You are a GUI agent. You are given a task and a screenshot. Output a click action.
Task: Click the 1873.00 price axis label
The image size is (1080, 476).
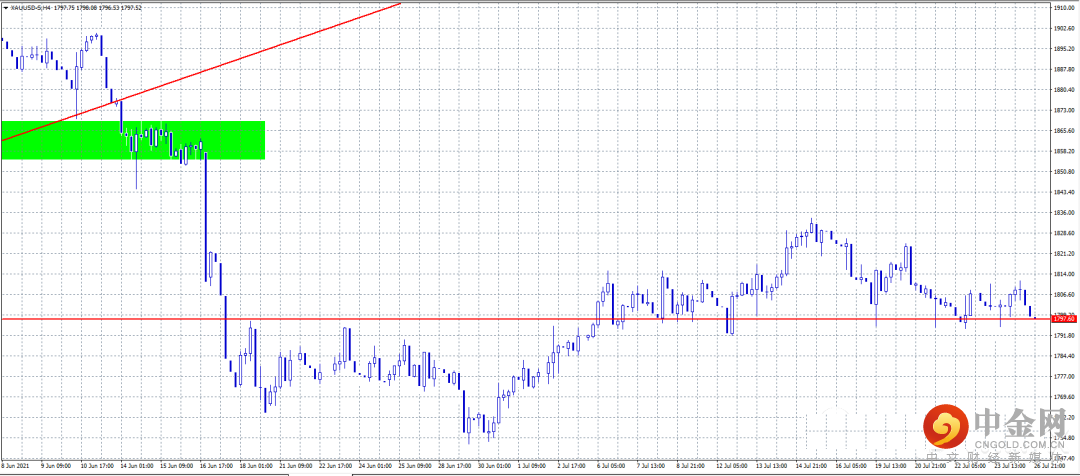tap(1065, 110)
